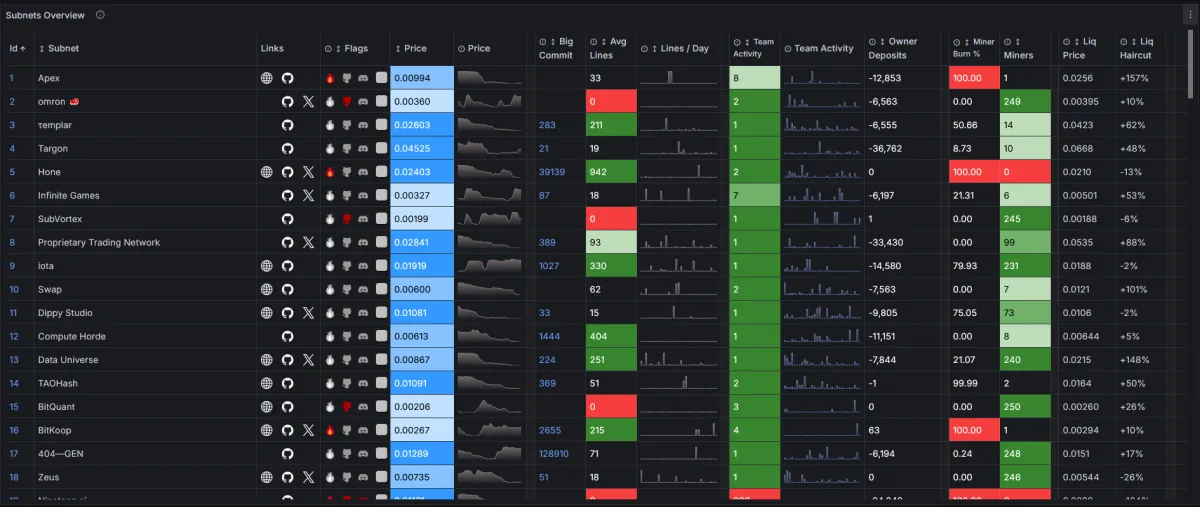Sort by the Owner Deposits column header
Image resolution: width=1200 pixels, height=507 pixels.
tap(893, 48)
